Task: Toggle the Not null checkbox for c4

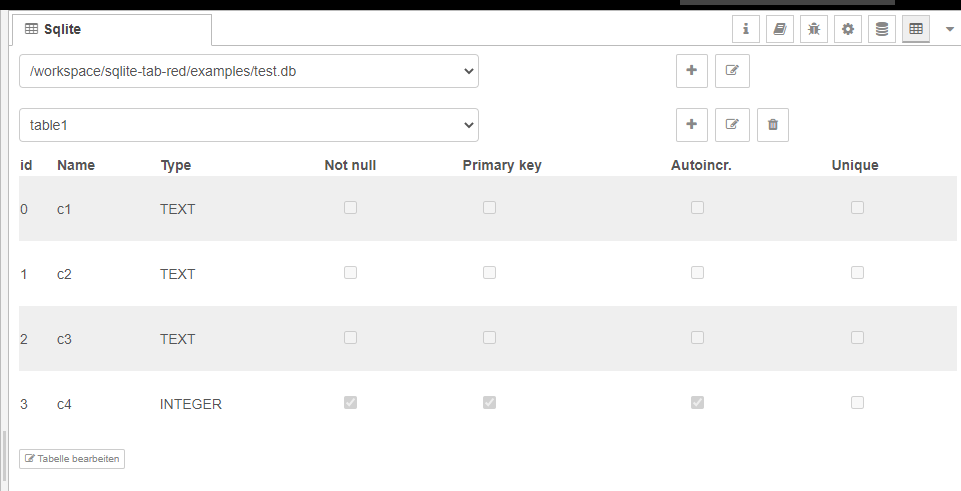Action: [350, 403]
